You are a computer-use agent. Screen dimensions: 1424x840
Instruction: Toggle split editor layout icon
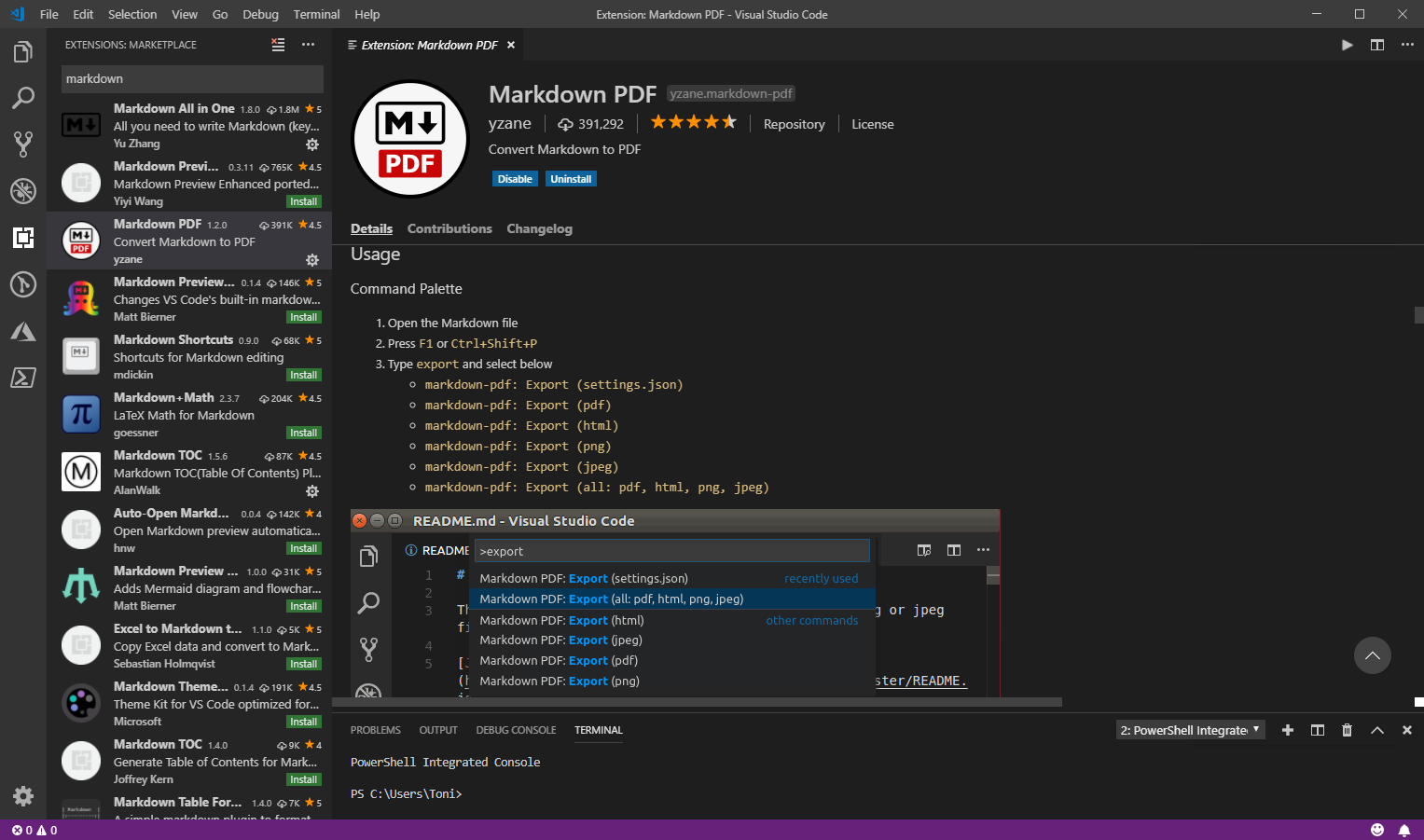1376,45
